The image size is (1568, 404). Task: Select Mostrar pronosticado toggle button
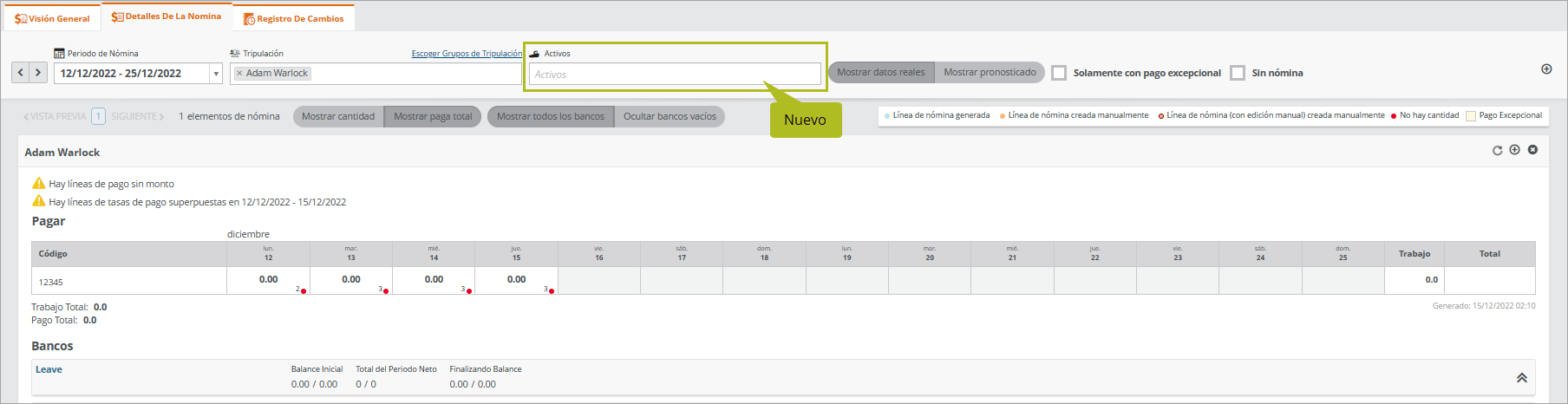tap(990, 73)
